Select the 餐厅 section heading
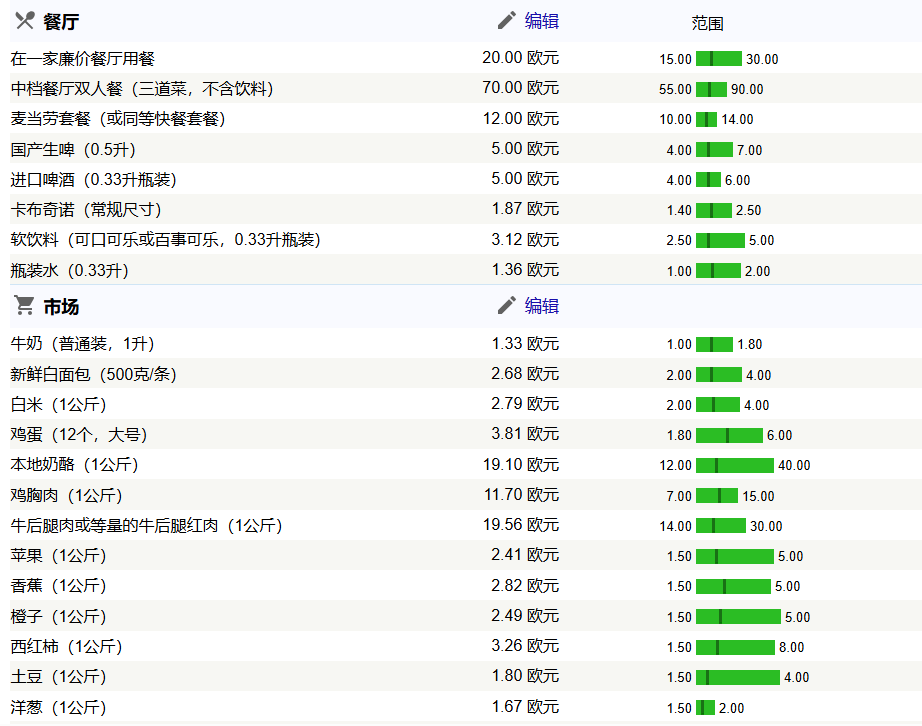This screenshot has width=922, height=726. (x=61, y=22)
